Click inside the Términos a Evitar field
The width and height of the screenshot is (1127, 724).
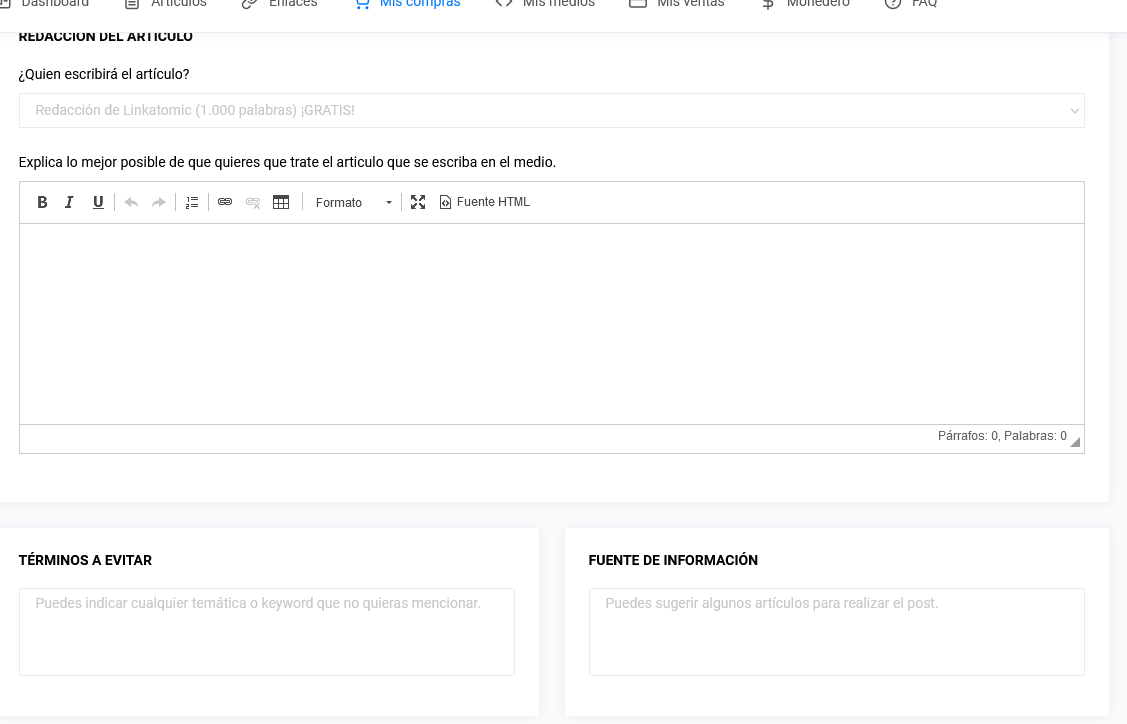[267, 630]
